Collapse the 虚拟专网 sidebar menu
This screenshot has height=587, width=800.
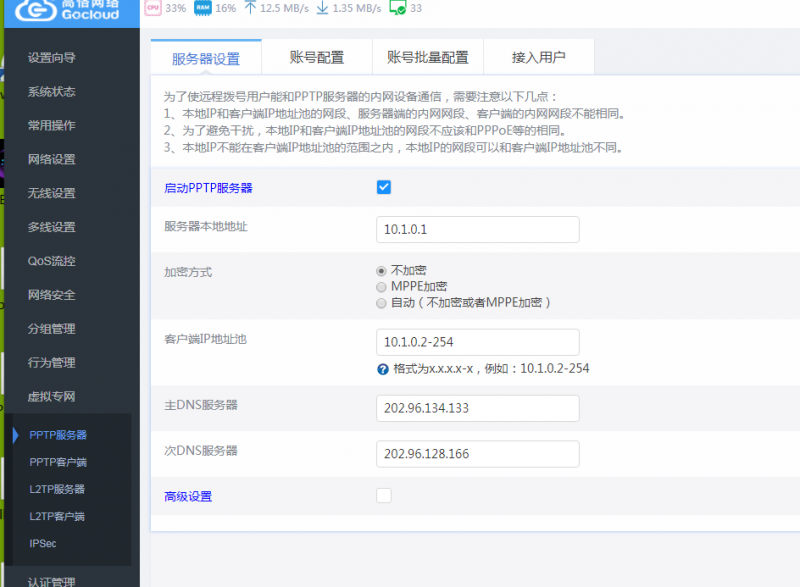tap(52, 396)
